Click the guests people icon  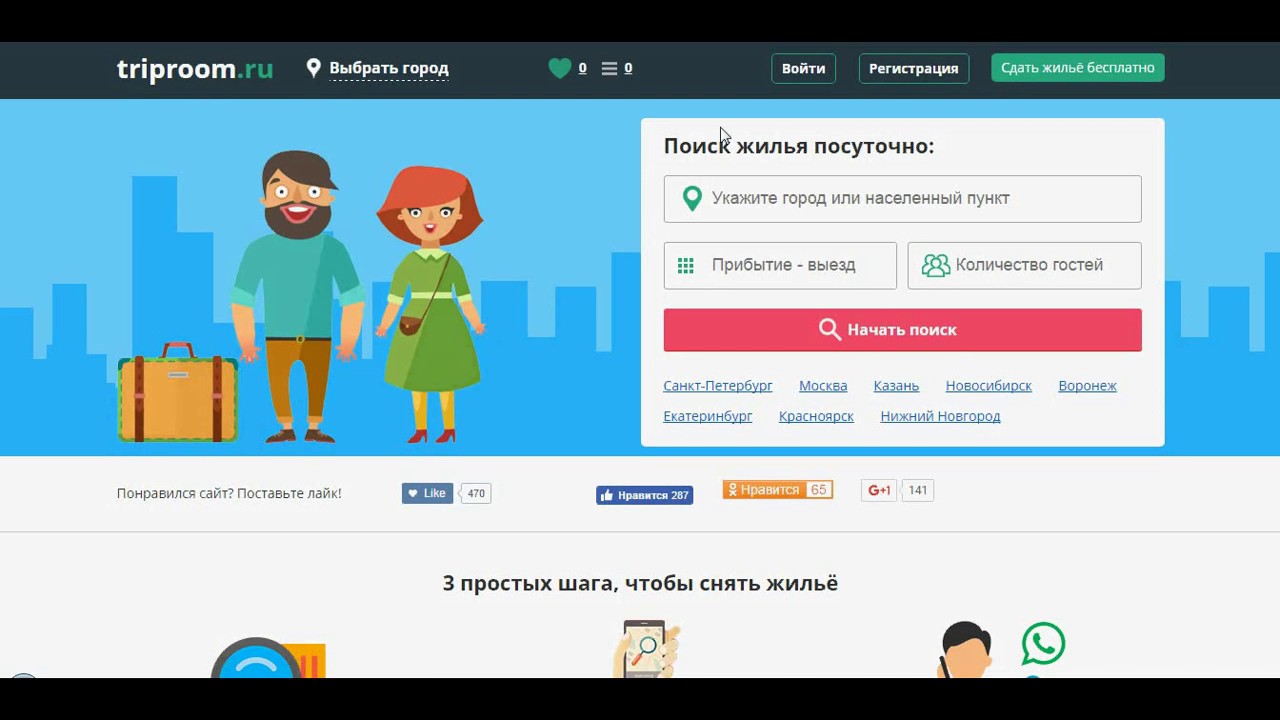[935, 265]
